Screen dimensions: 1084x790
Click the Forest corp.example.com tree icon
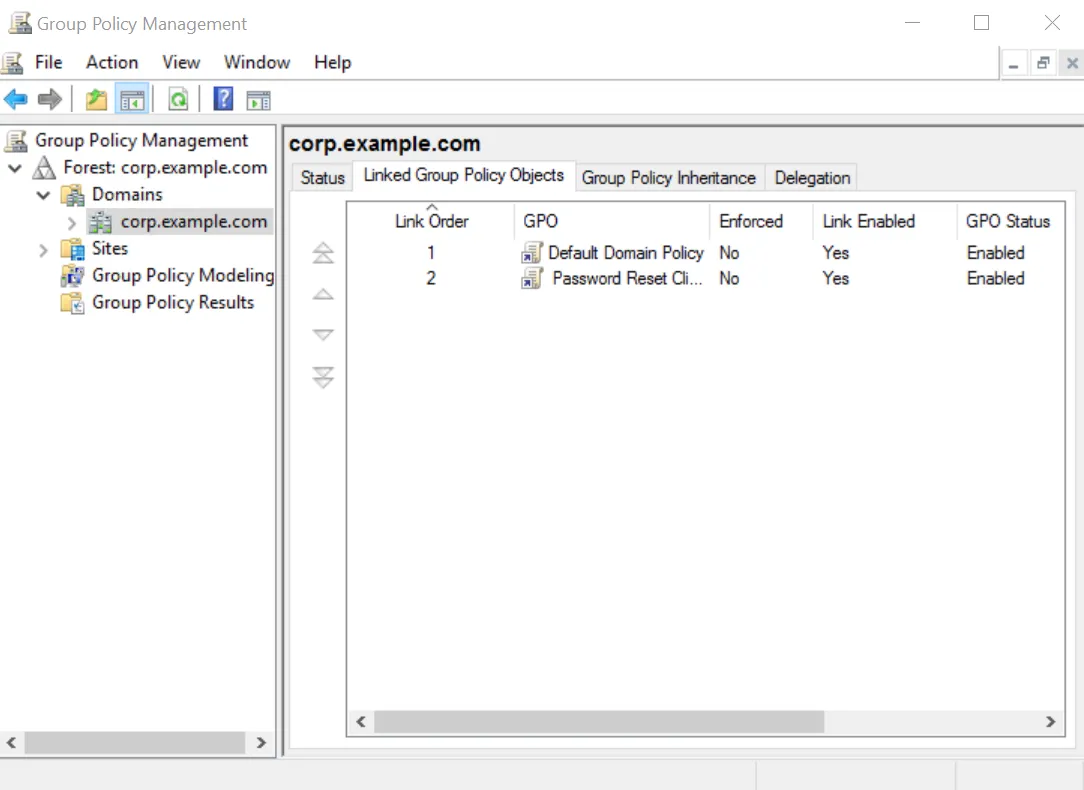coord(44,168)
